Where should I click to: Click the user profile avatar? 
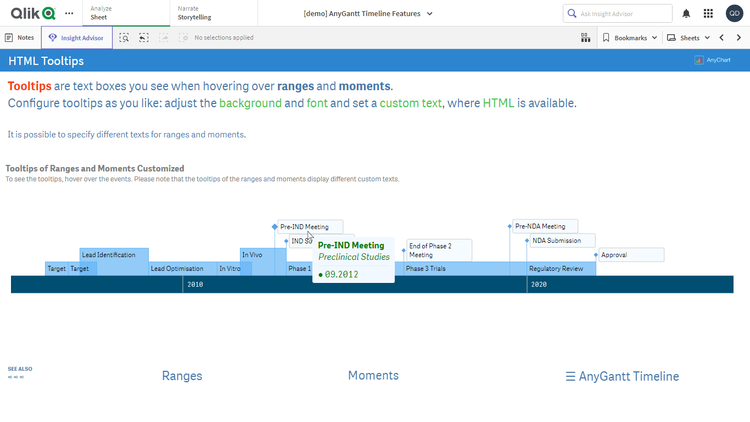pos(733,14)
